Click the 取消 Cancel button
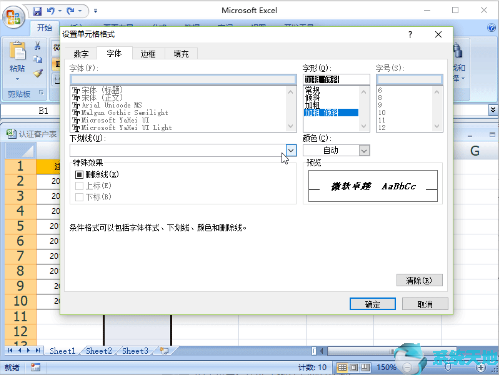 (x=425, y=304)
